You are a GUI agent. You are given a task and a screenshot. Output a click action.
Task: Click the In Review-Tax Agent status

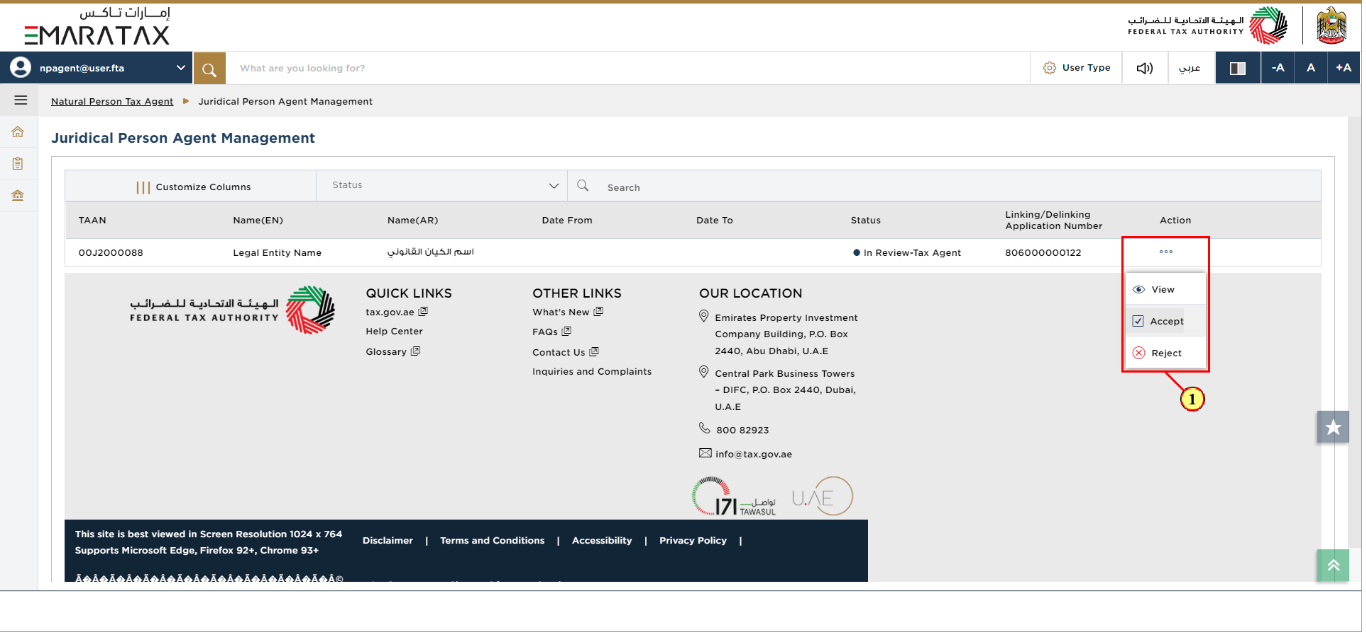(907, 253)
